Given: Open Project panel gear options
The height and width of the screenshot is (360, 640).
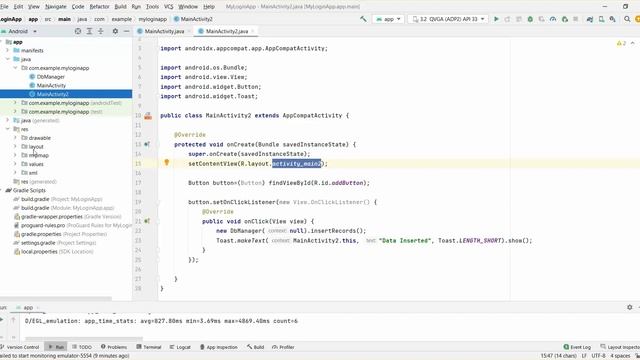Looking at the screenshot, I should 115,31.
